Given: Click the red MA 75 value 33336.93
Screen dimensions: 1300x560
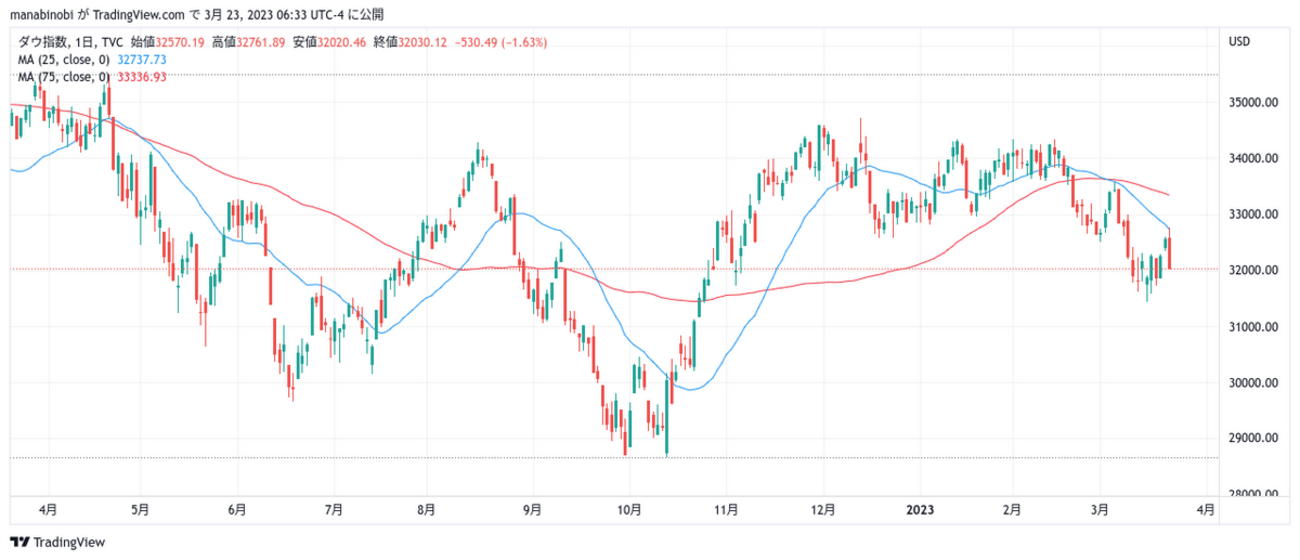Looking at the screenshot, I should coord(142,77).
